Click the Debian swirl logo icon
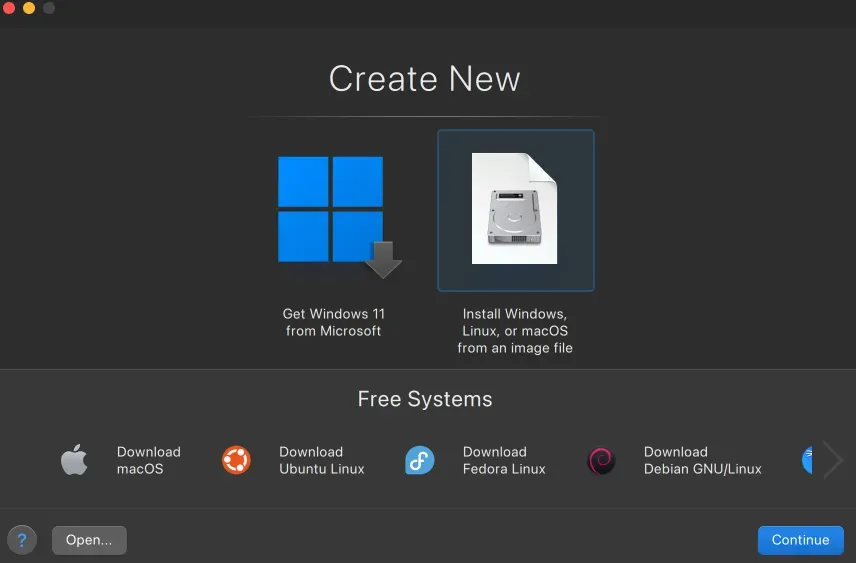Image resolution: width=856 pixels, height=563 pixels. [x=601, y=460]
